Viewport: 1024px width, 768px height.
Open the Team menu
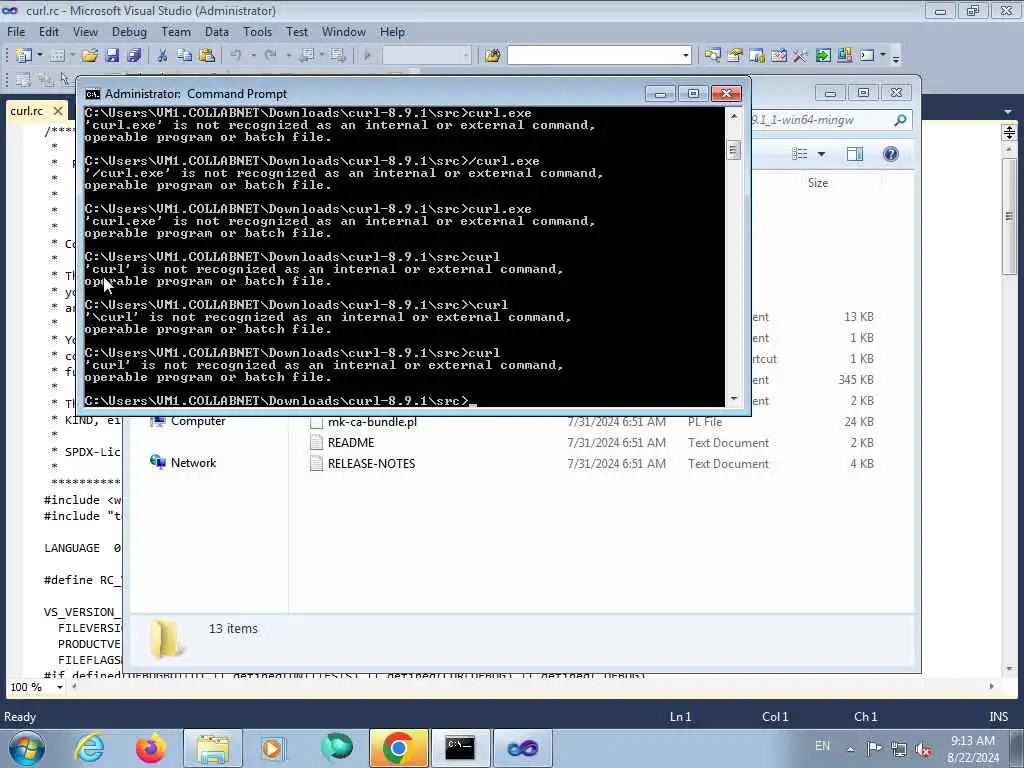coord(176,32)
